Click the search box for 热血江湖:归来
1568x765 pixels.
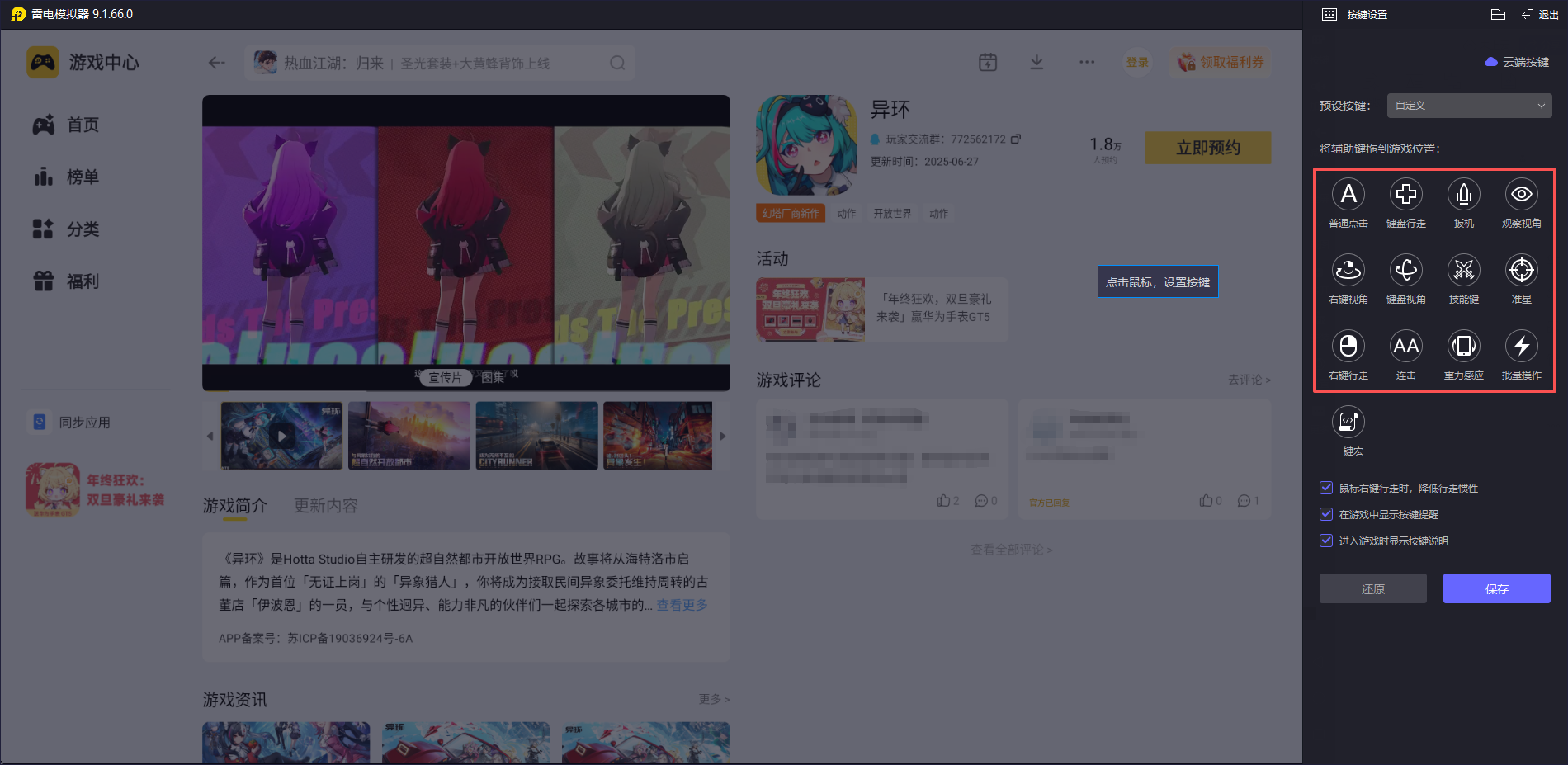point(440,63)
